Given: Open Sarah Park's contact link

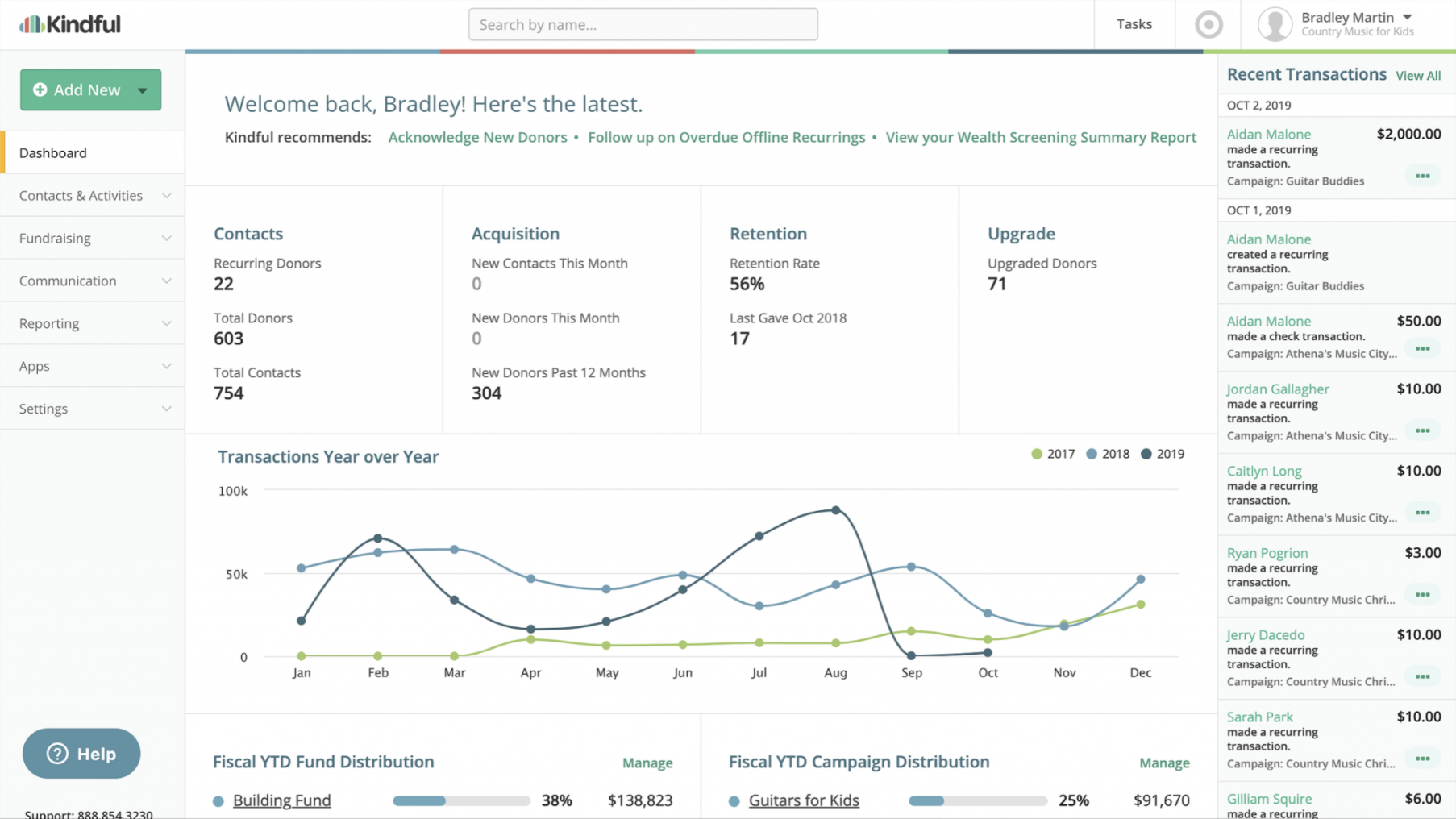Looking at the screenshot, I should point(1259,717).
